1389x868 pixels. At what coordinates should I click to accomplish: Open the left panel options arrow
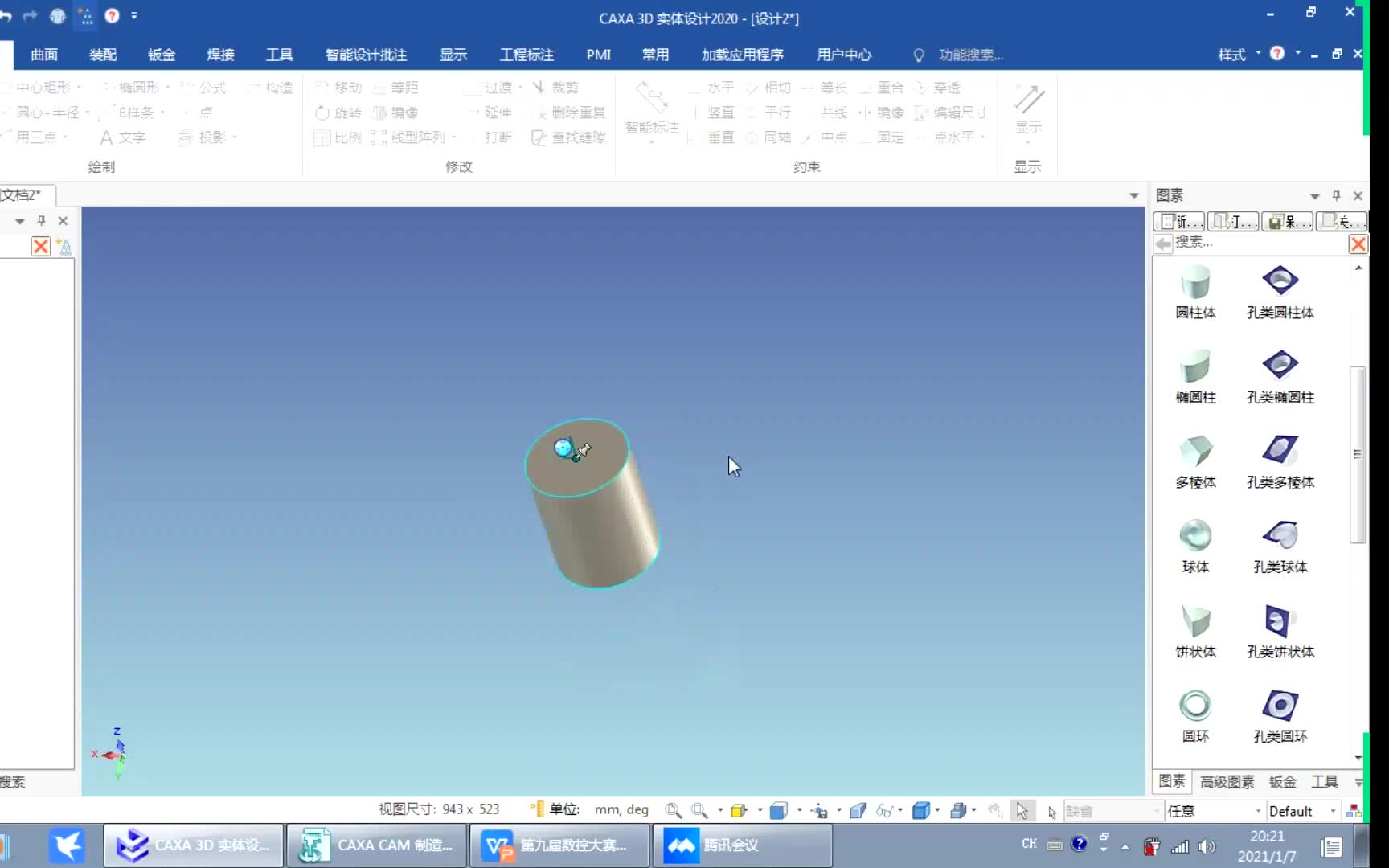19,221
